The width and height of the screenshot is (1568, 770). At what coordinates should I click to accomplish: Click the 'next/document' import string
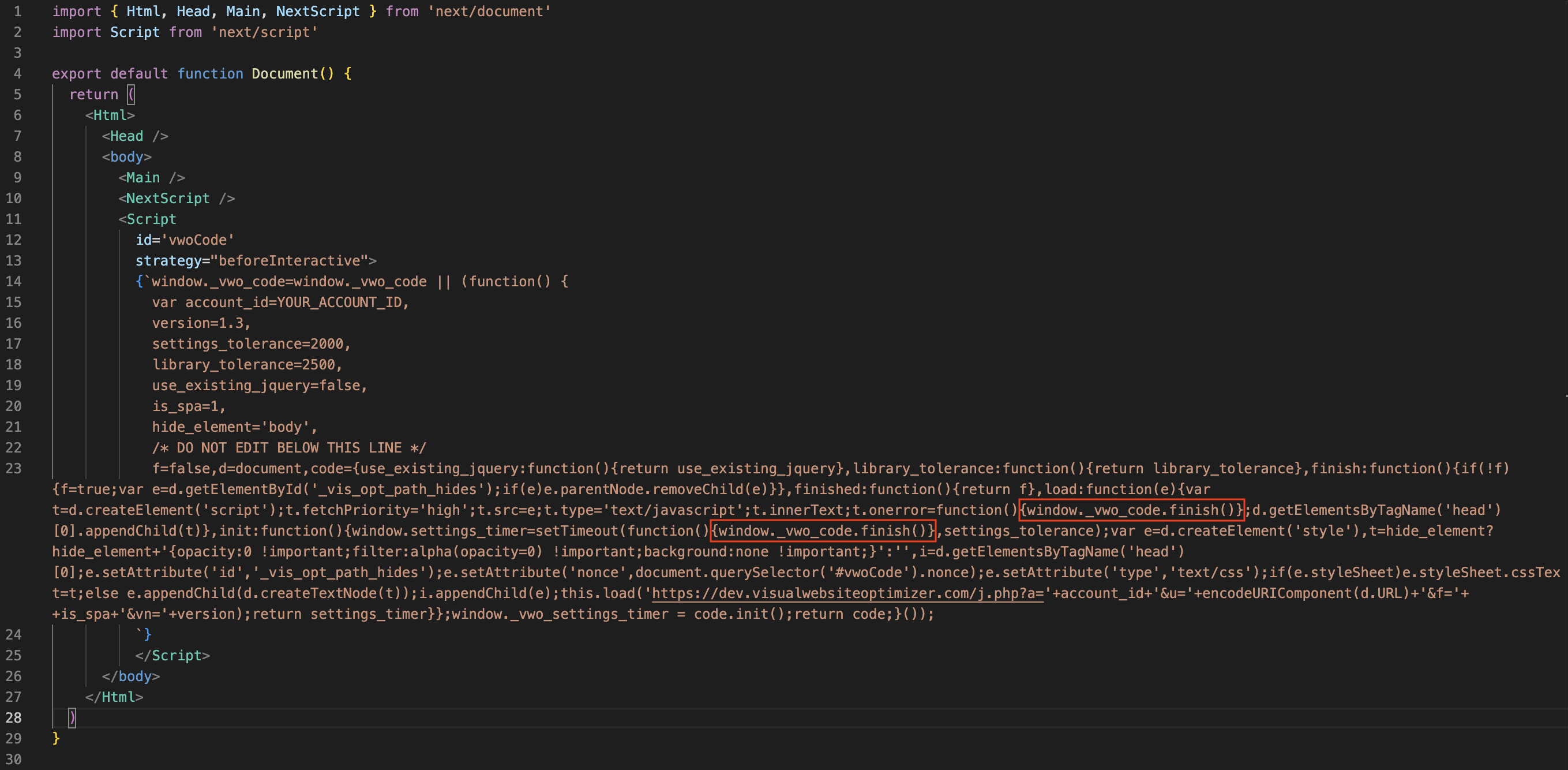[489, 11]
